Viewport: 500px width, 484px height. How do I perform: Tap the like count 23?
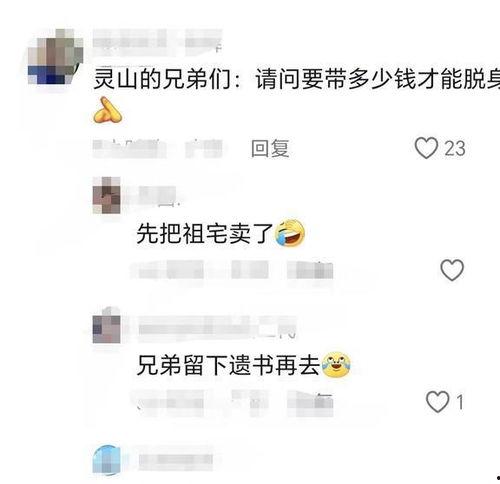(x=454, y=148)
